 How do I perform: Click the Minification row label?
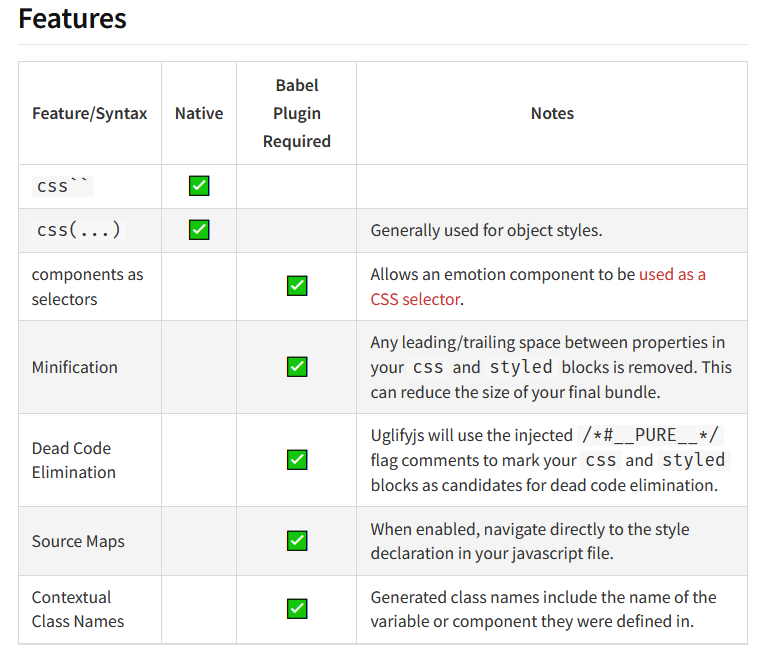(x=75, y=367)
